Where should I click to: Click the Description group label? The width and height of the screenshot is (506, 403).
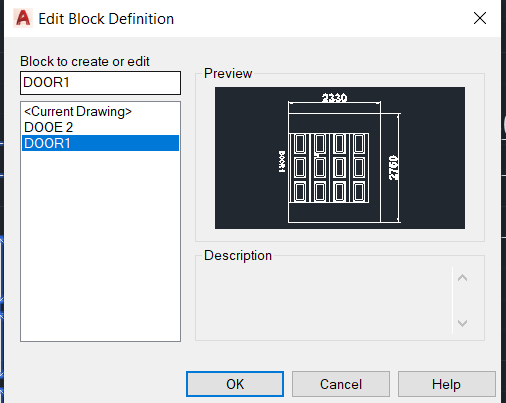(238, 255)
